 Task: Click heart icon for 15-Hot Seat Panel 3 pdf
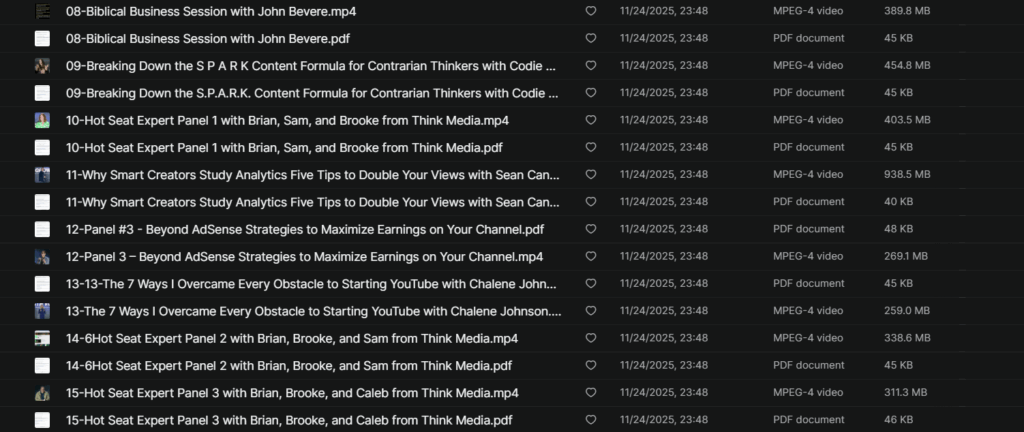click(590, 420)
